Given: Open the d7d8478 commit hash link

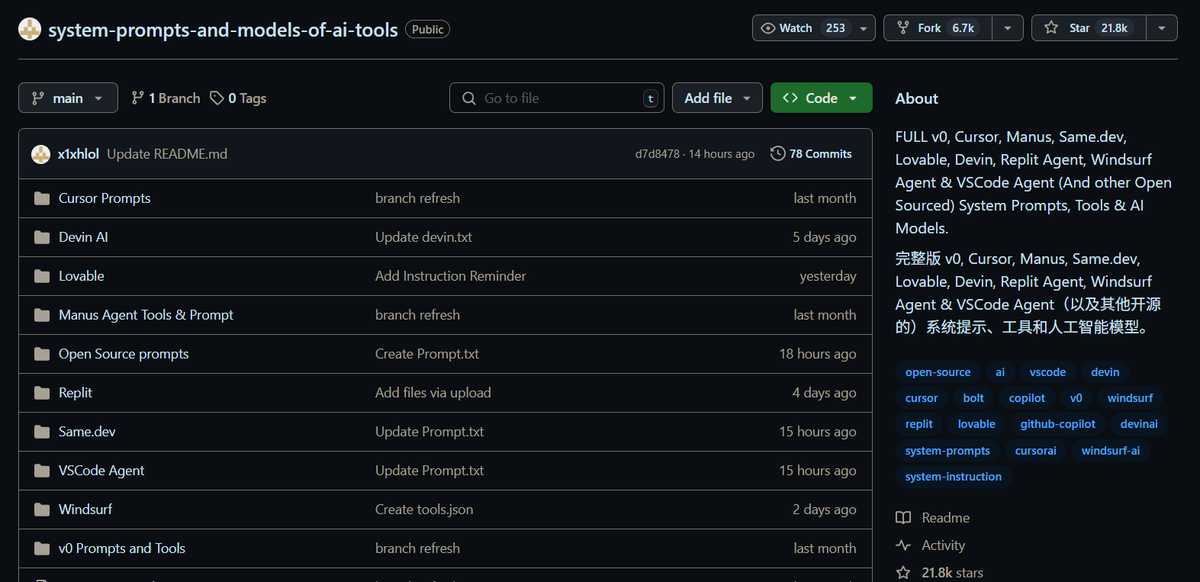Looking at the screenshot, I should [657, 154].
